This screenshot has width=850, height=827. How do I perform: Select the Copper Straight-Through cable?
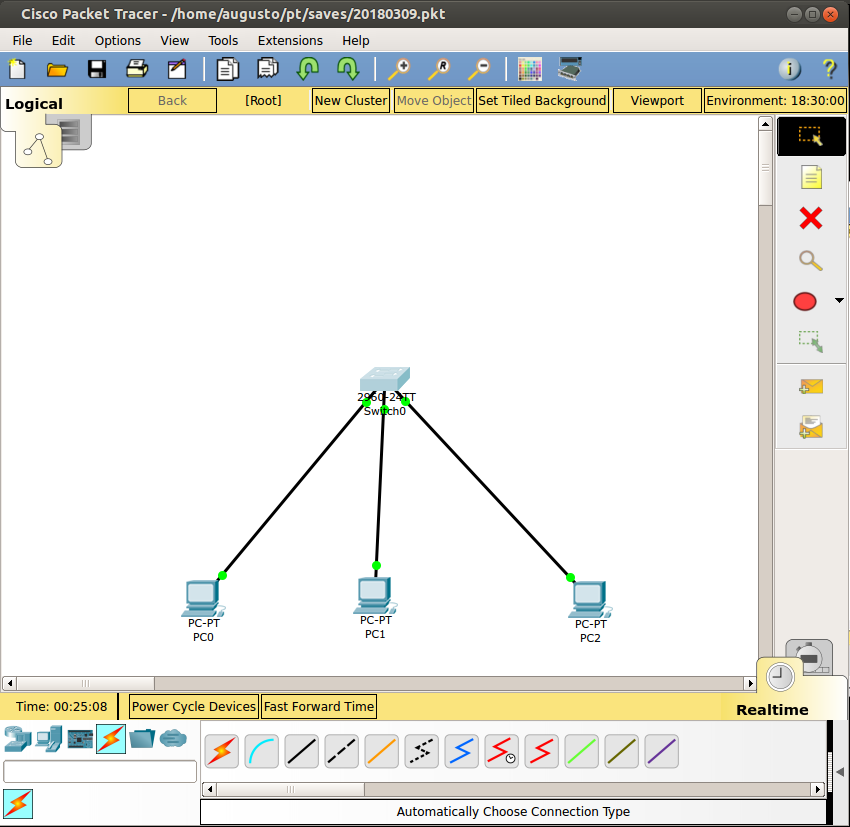pos(301,751)
